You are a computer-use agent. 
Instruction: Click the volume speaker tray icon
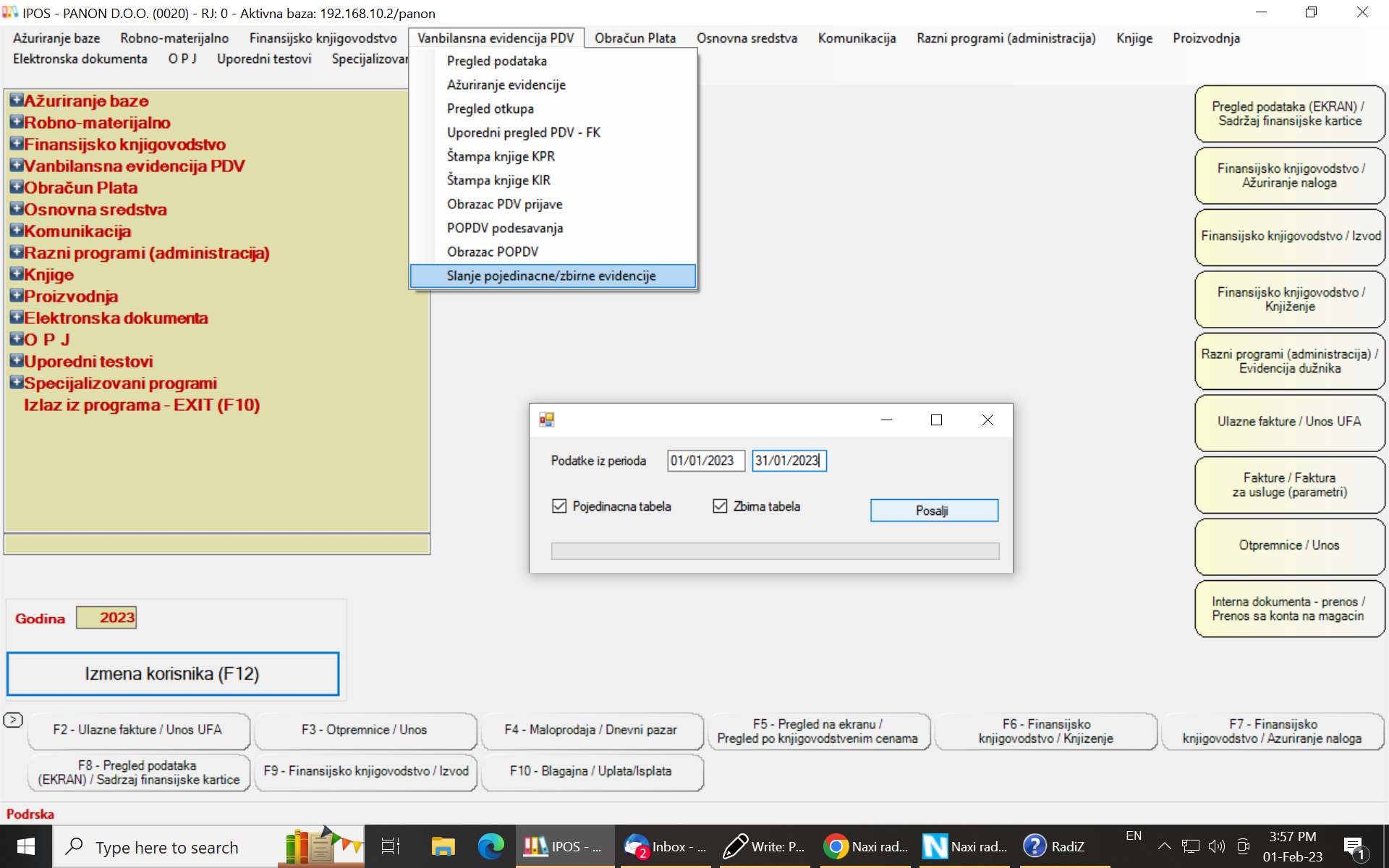[1216, 846]
